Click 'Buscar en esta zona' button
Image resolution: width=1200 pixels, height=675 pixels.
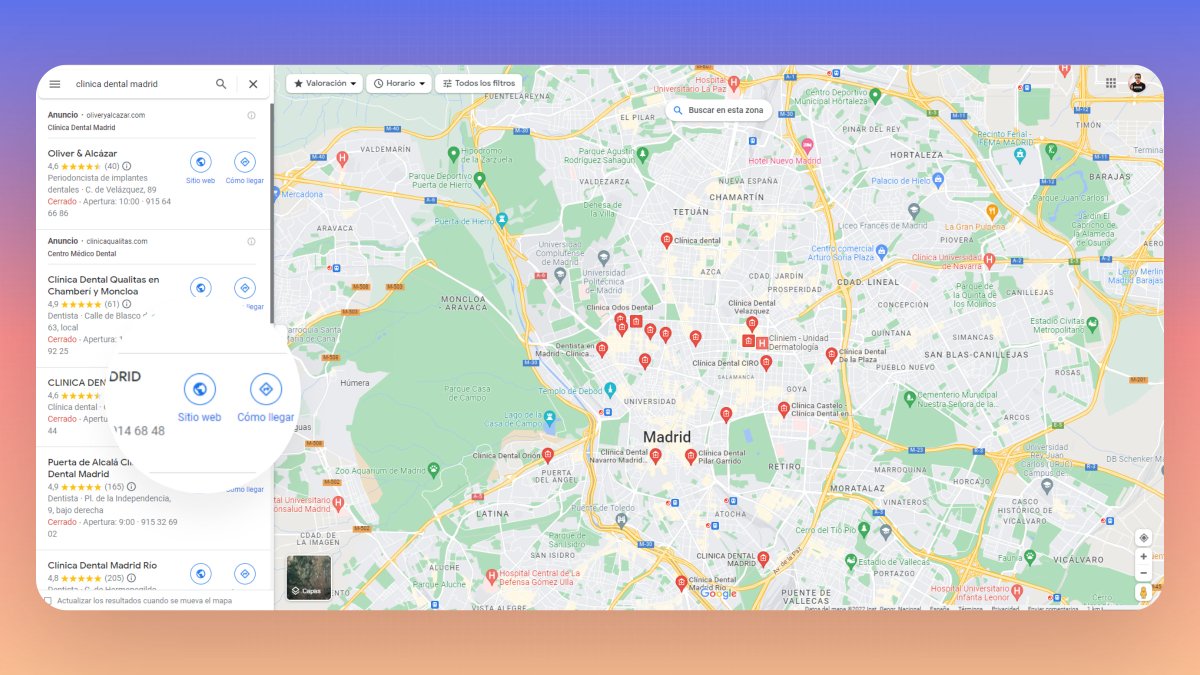[718, 110]
